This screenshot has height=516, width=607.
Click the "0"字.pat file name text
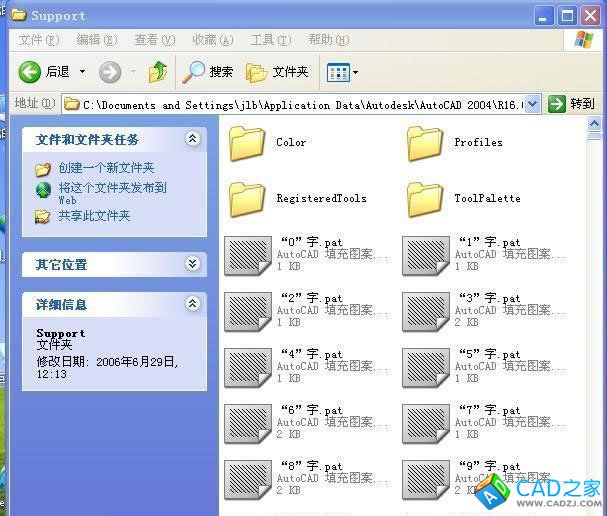point(312,242)
